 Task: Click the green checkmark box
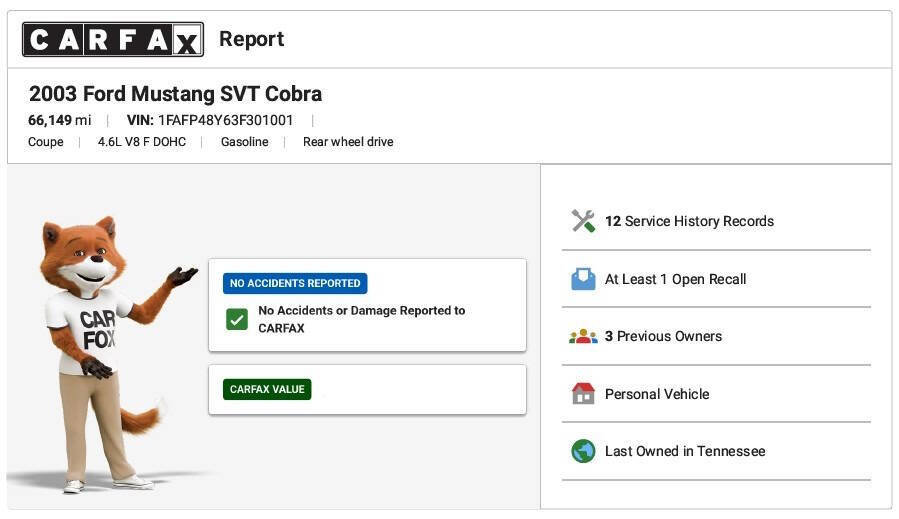[237, 319]
